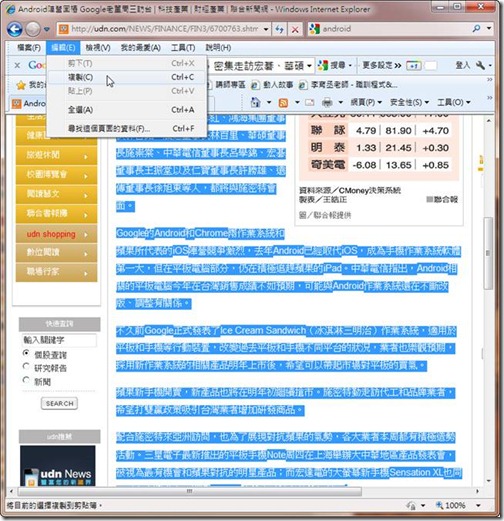The image size is (504, 521).
Task: Click the Read mail envelope icon
Action: (310, 102)
